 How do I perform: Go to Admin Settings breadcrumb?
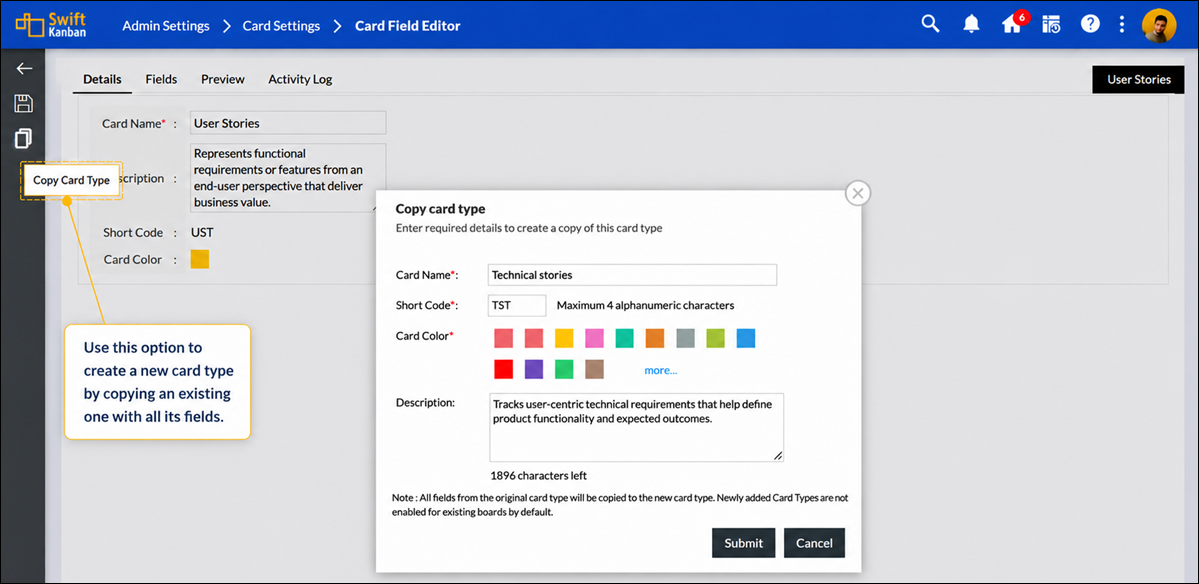click(166, 26)
